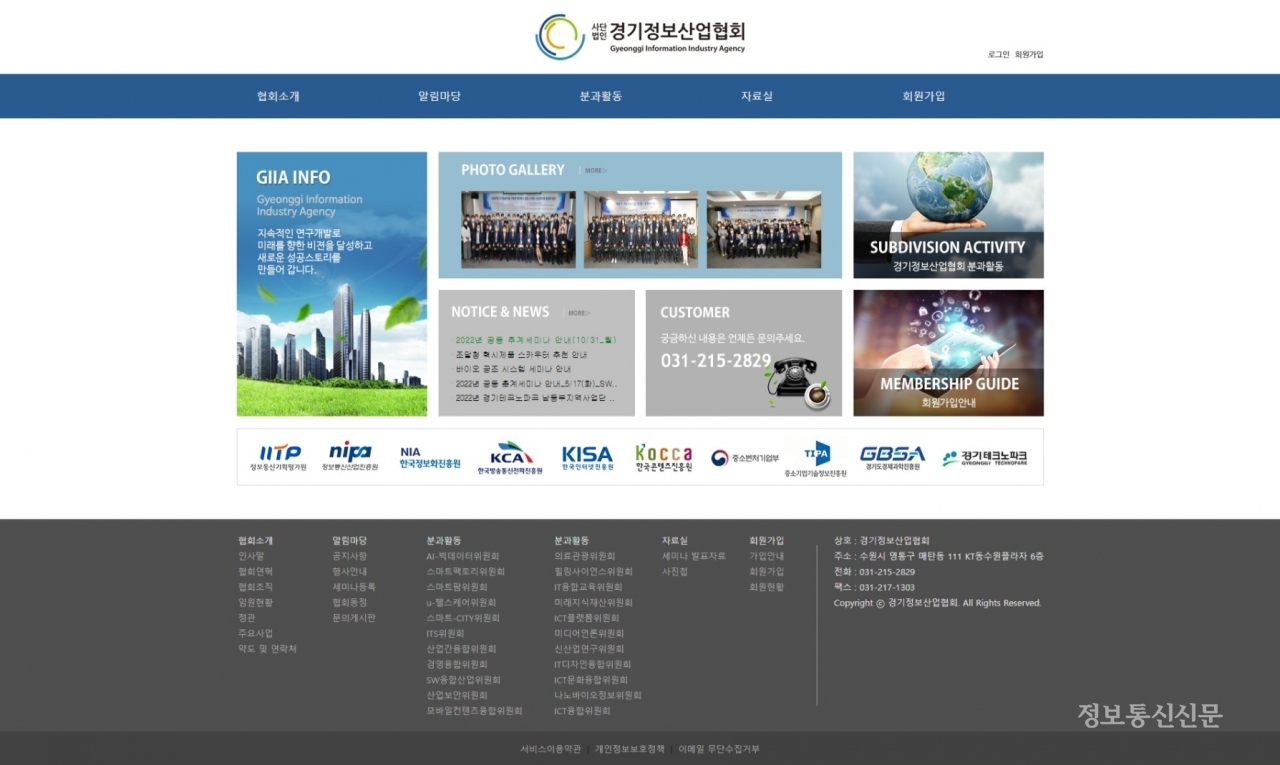Select the KCA partner logo
This screenshot has width=1280, height=765.
[510, 457]
